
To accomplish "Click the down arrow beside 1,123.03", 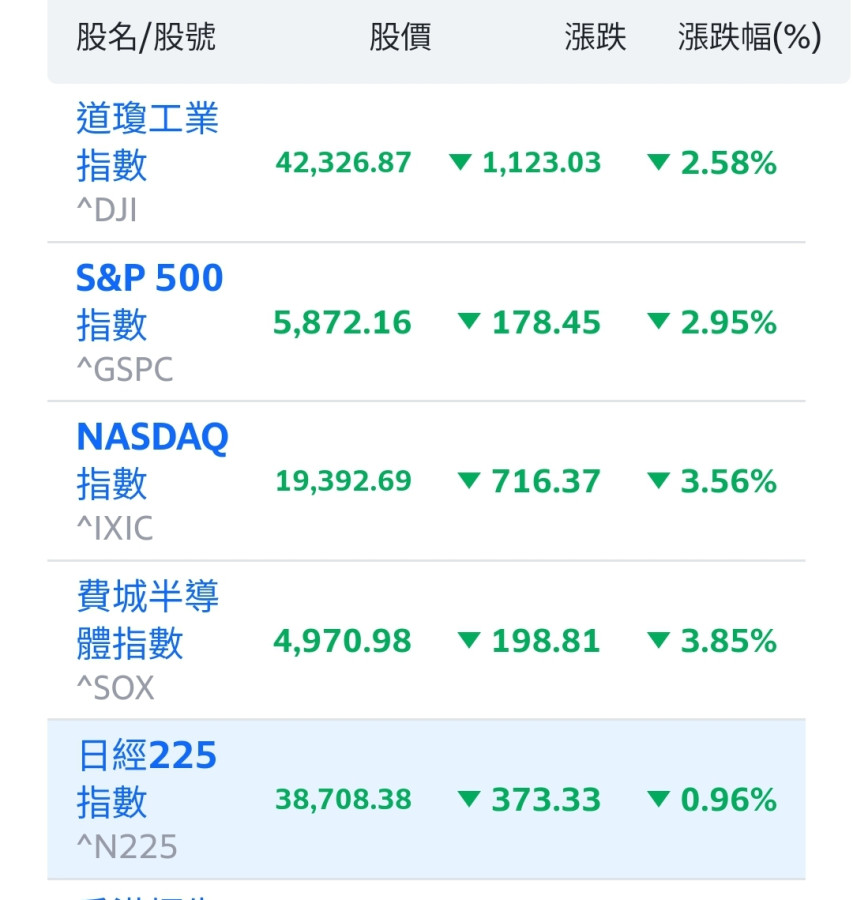I will [460, 162].
